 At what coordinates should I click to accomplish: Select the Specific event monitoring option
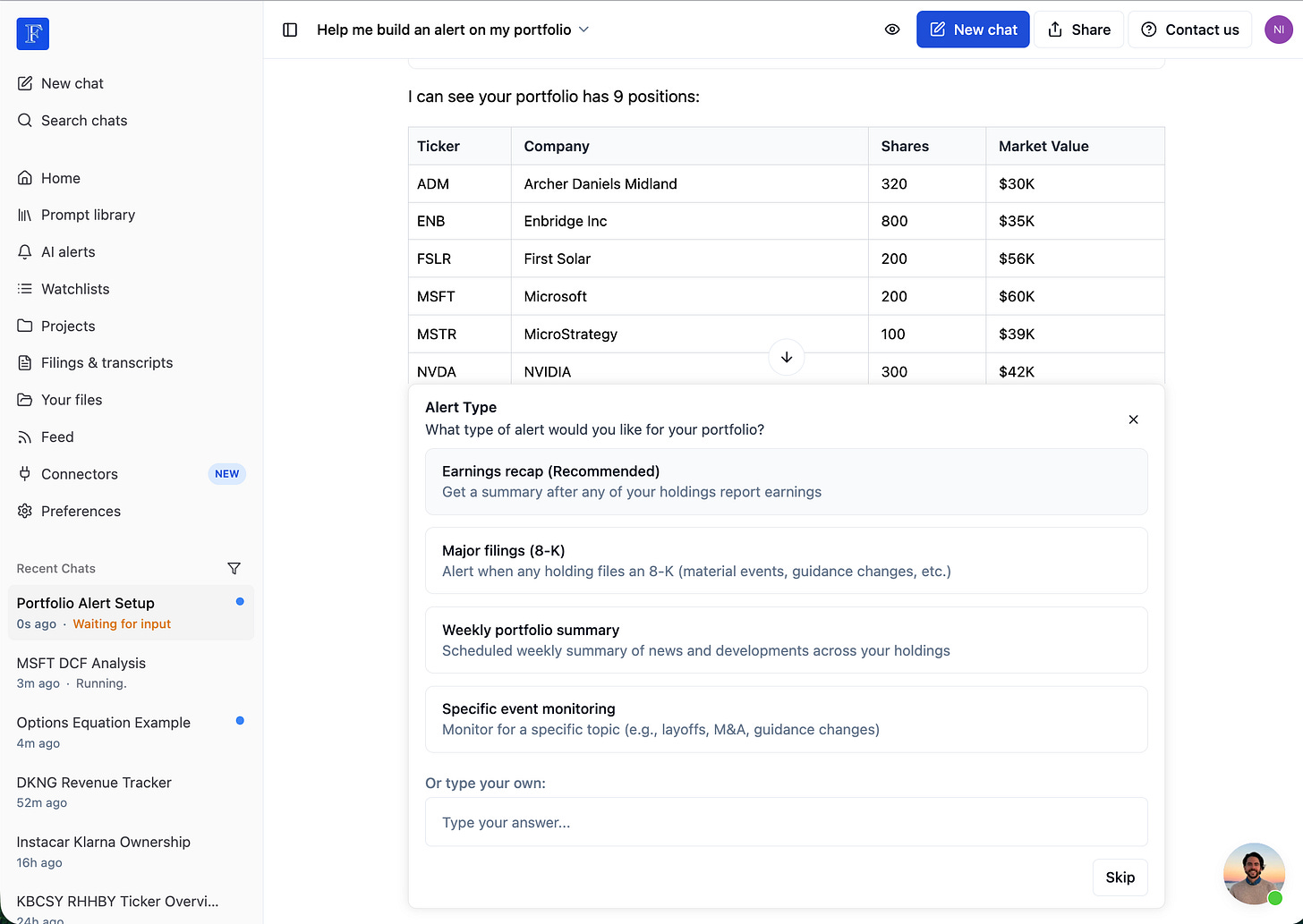coord(786,719)
